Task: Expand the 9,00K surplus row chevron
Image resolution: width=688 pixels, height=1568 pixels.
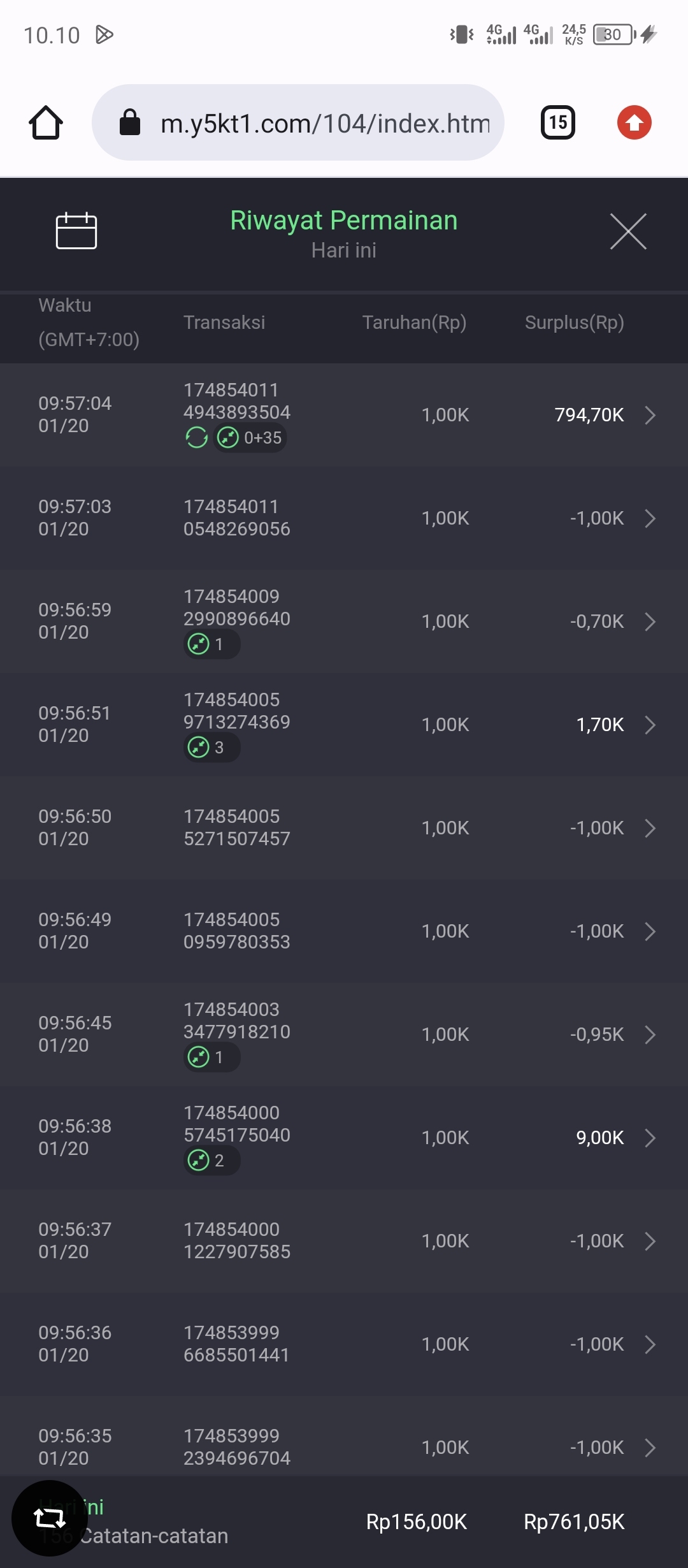Action: 650,1138
